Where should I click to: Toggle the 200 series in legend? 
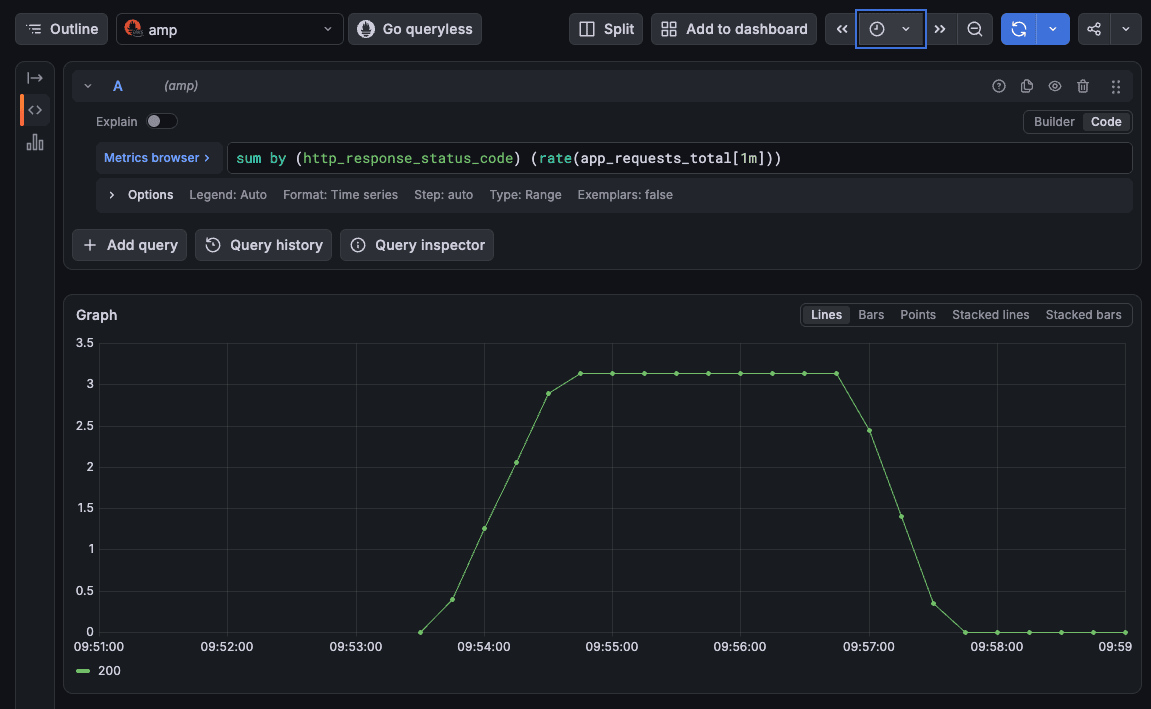[109, 671]
